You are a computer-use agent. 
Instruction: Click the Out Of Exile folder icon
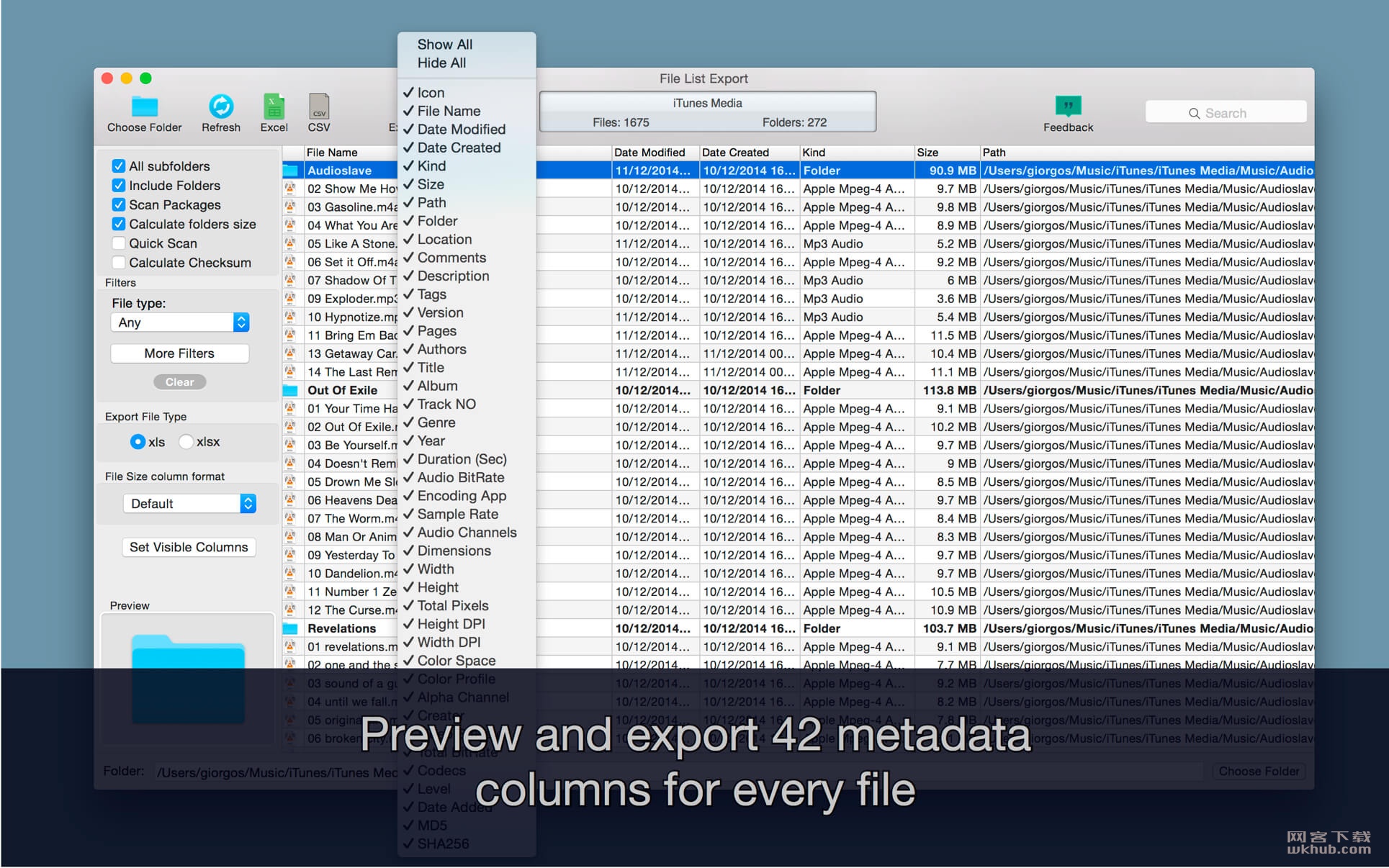coord(290,390)
